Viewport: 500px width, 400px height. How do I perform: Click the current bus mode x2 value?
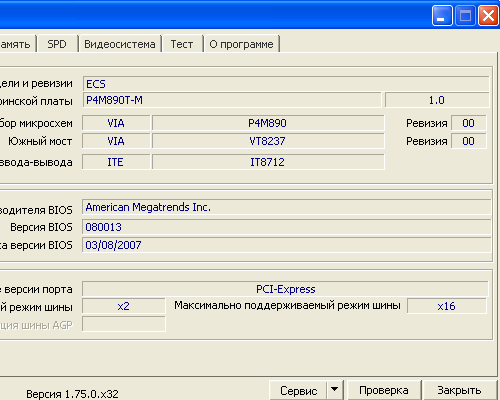tap(124, 306)
